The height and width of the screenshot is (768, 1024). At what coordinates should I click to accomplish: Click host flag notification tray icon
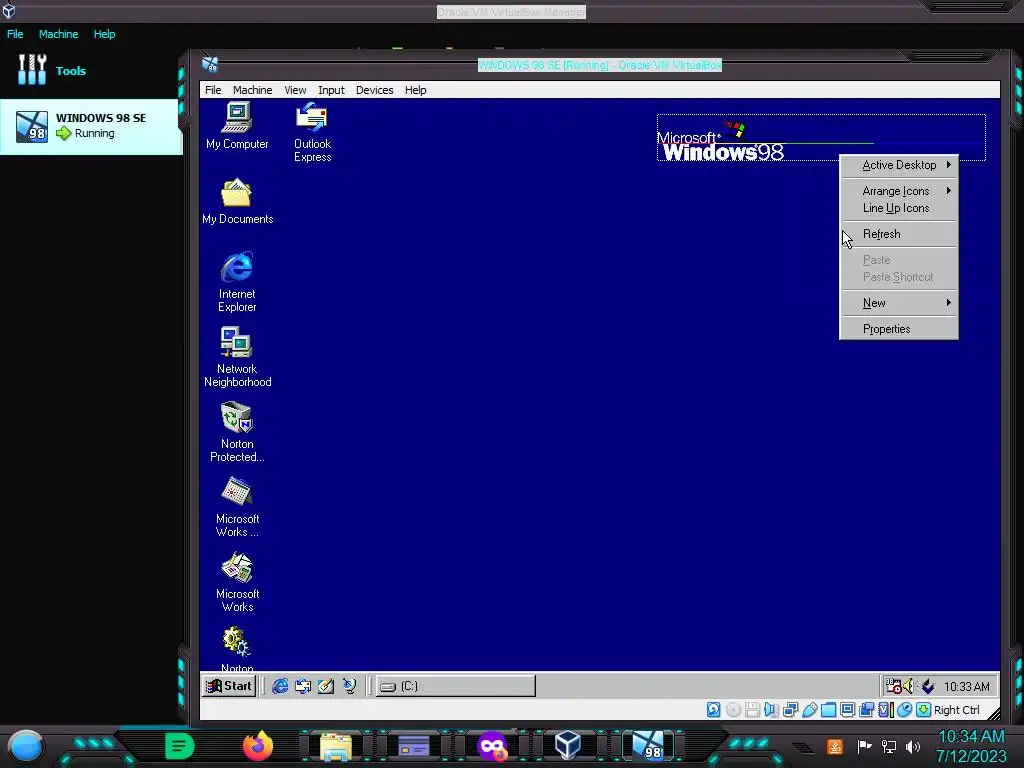tap(865, 746)
